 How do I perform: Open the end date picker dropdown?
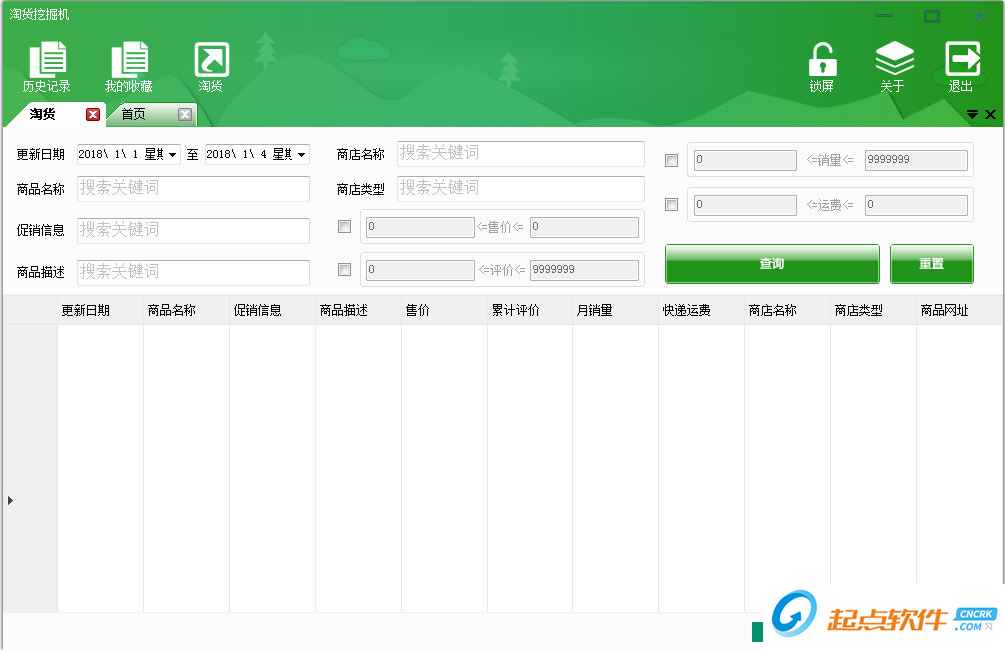pos(301,154)
